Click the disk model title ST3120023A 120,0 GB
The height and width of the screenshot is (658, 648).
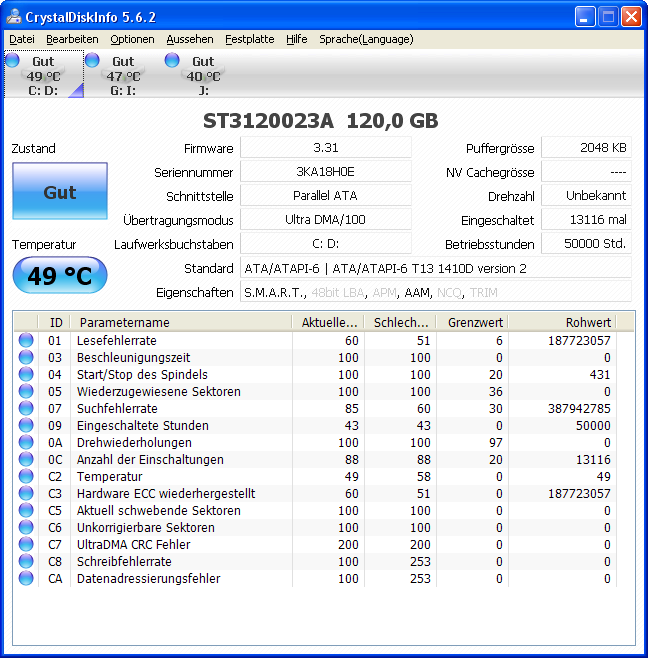coord(321,121)
